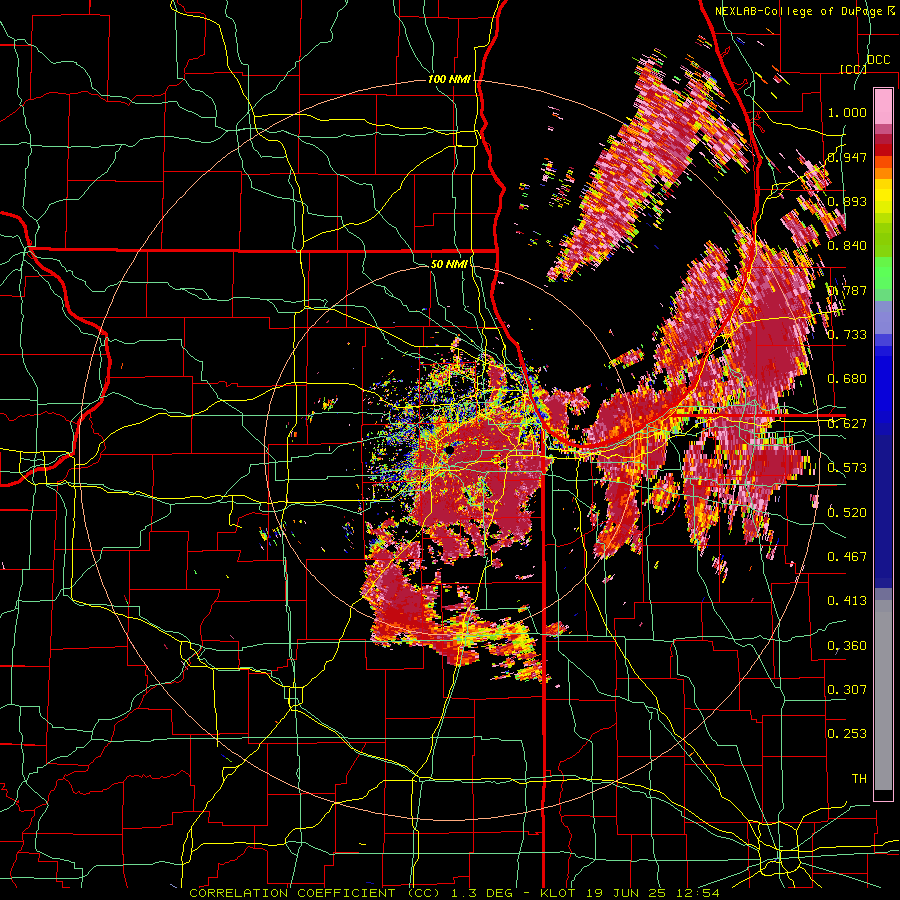The height and width of the screenshot is (900, 900).
Task: Click the Correlation Coefficient caption at bottom
Action: click(x=455, y=893)
